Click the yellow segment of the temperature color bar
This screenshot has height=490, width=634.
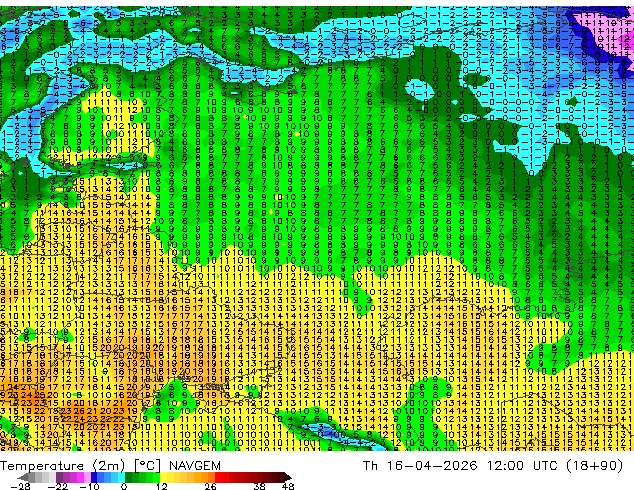[x=170, y=477]
